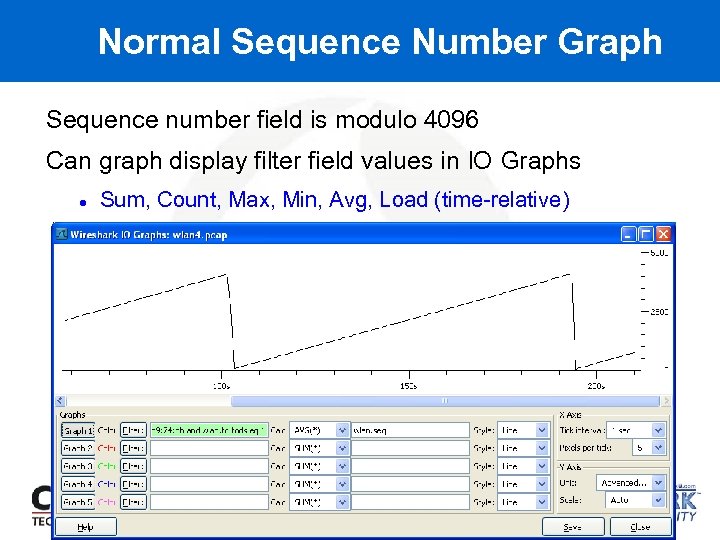Click the Help button
The image size is (720, 540).
[86, 527]
